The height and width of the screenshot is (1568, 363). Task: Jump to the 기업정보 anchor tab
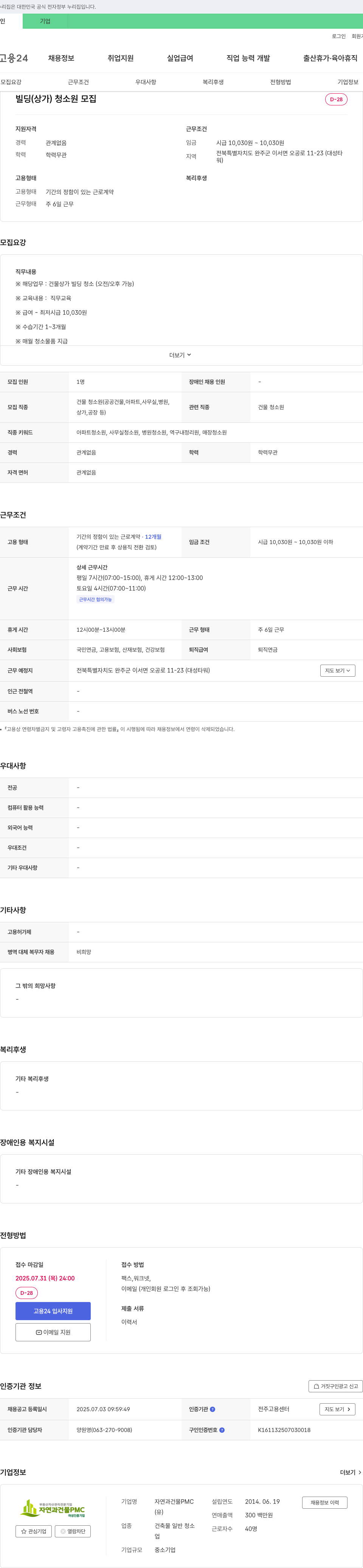[x=348, y=82]
